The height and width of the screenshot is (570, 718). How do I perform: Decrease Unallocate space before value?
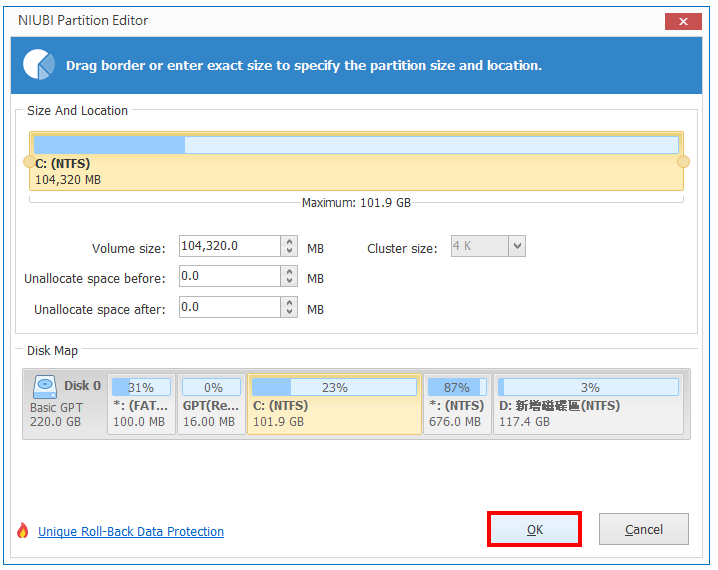[x=289, y=282]
